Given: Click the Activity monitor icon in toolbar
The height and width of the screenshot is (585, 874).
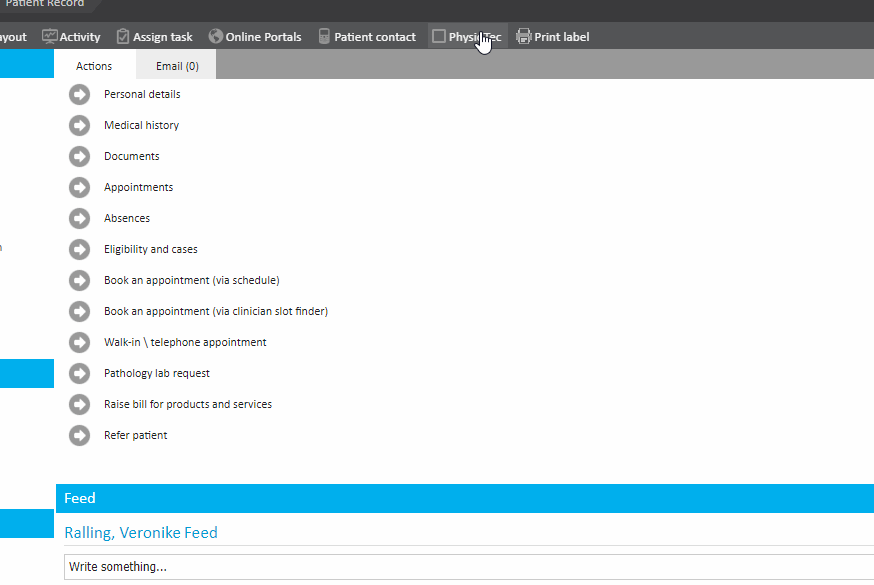Looking at the screenshot, I should [49, 37].
